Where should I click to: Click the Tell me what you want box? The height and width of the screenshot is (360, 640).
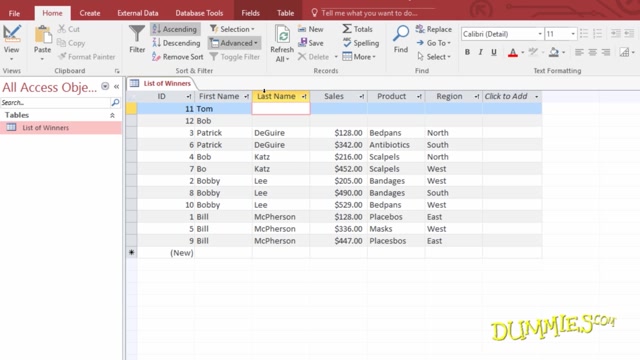tap(369, 13)
